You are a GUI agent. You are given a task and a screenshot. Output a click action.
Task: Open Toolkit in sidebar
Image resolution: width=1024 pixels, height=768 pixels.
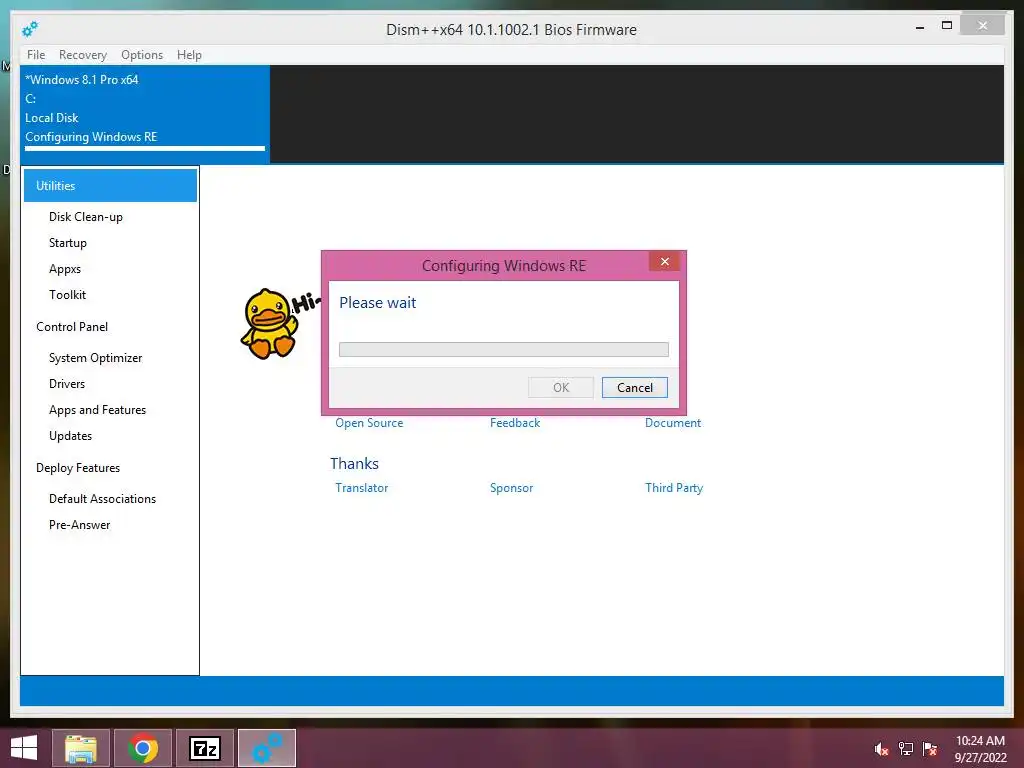tap(67, 295)
